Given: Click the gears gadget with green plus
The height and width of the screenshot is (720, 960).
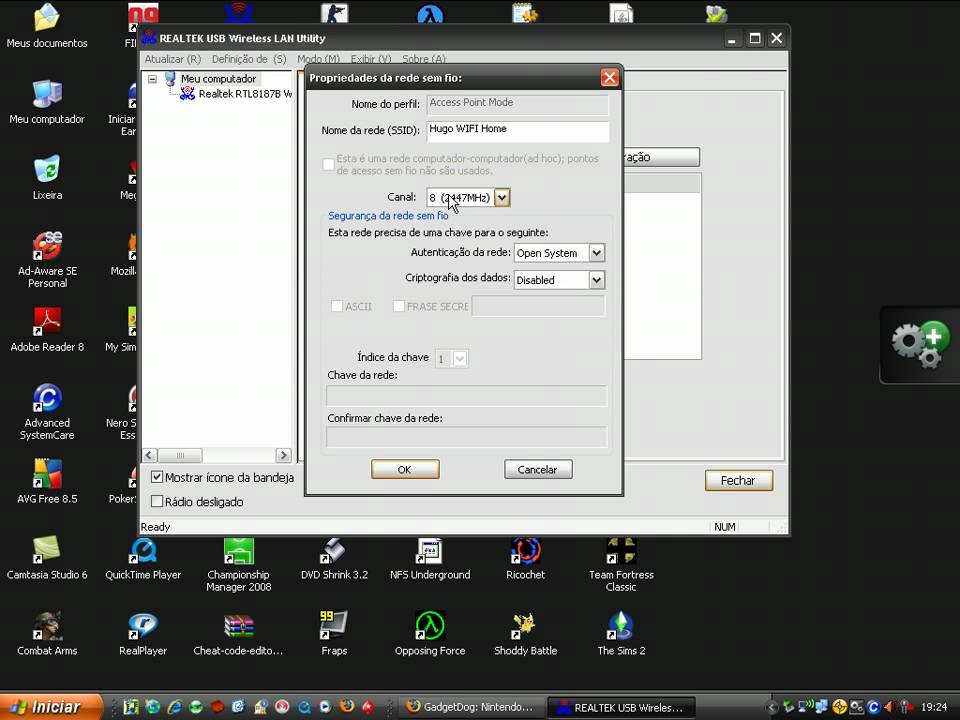Looking at the screenshot, I should [x=920, y=344].
